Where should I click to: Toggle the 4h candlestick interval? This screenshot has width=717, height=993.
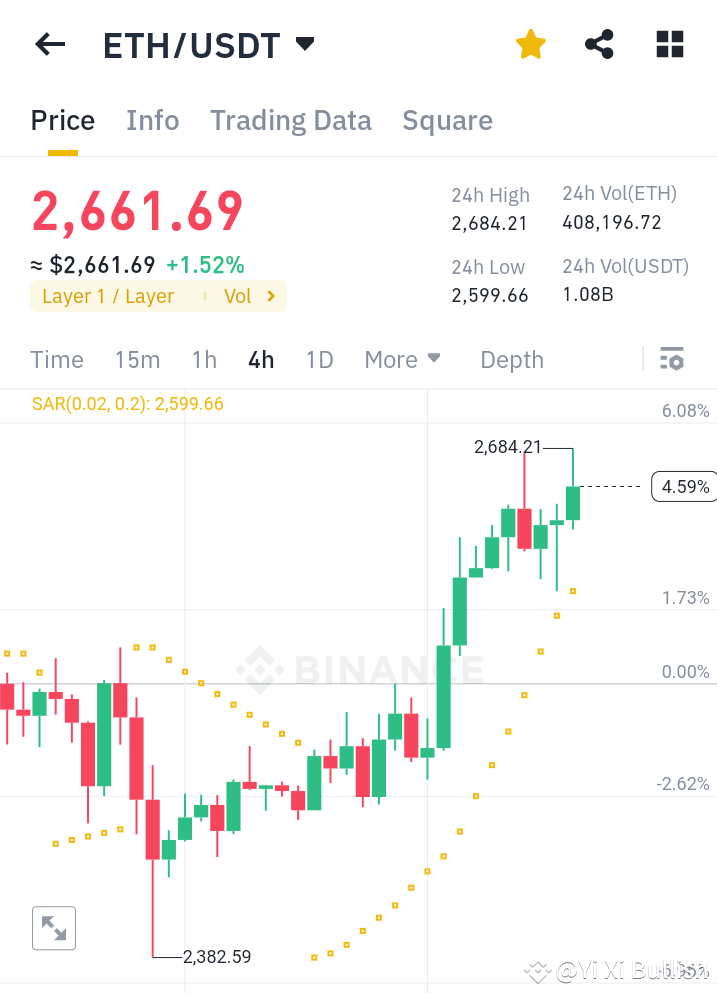pos(261,359)
